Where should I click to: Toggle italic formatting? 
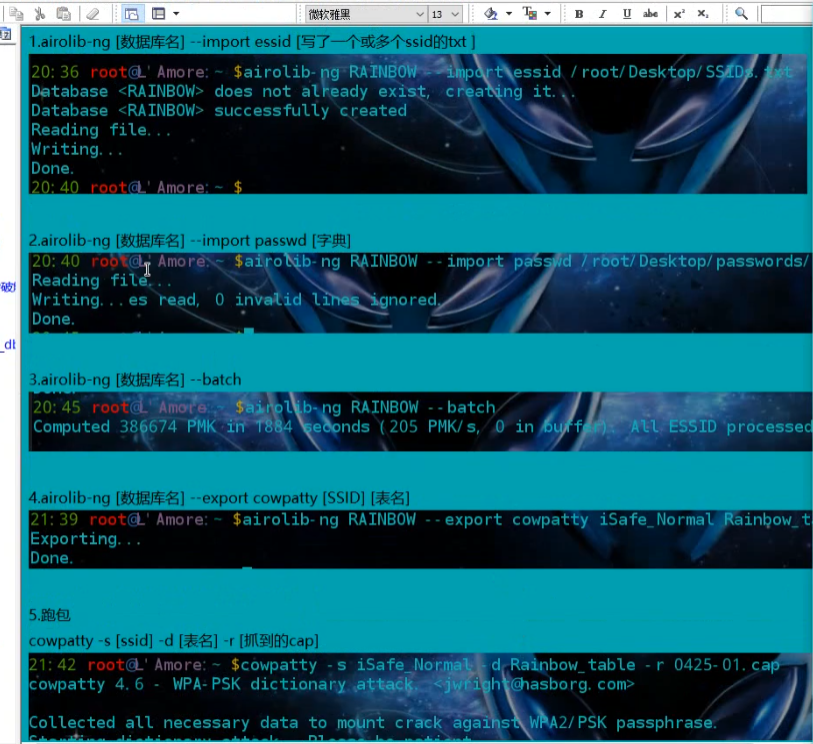point(602,14)
